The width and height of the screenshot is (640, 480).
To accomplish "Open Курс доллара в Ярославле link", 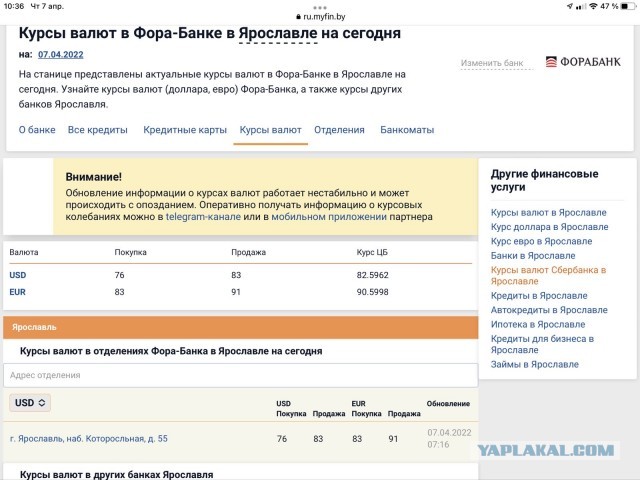I will click(x=549, y=227).
